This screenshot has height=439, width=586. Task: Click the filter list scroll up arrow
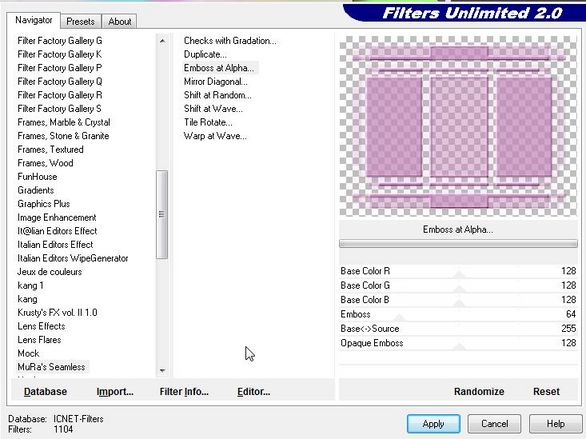click(162, 41)
